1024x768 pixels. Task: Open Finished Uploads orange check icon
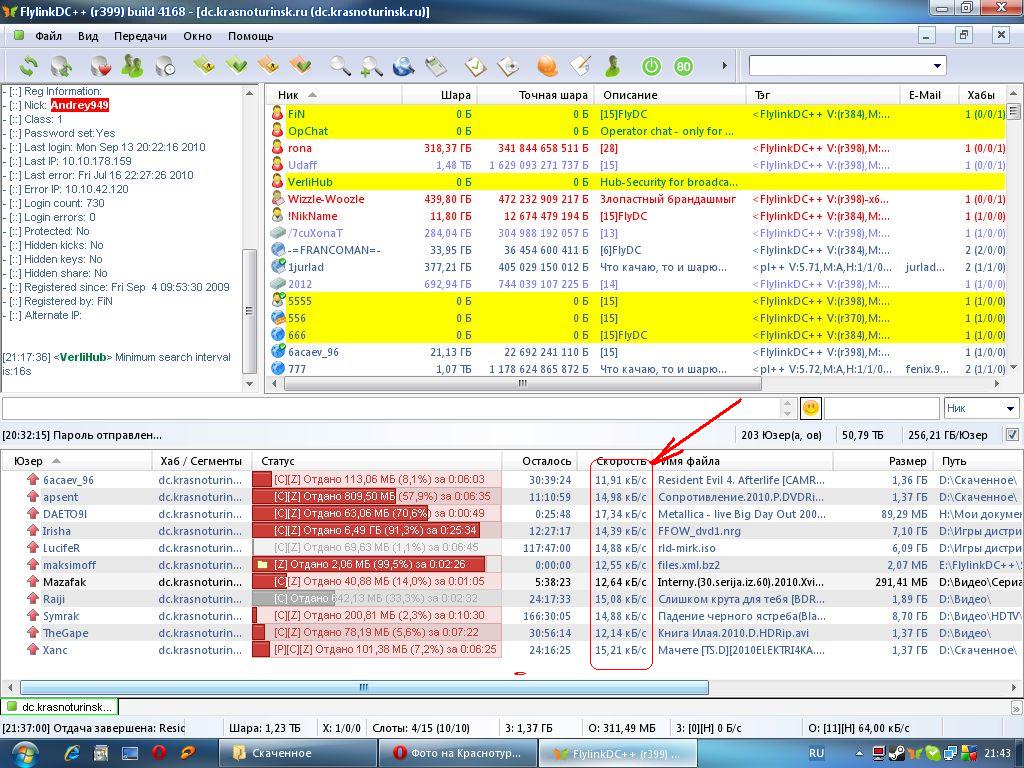point(300,65)
